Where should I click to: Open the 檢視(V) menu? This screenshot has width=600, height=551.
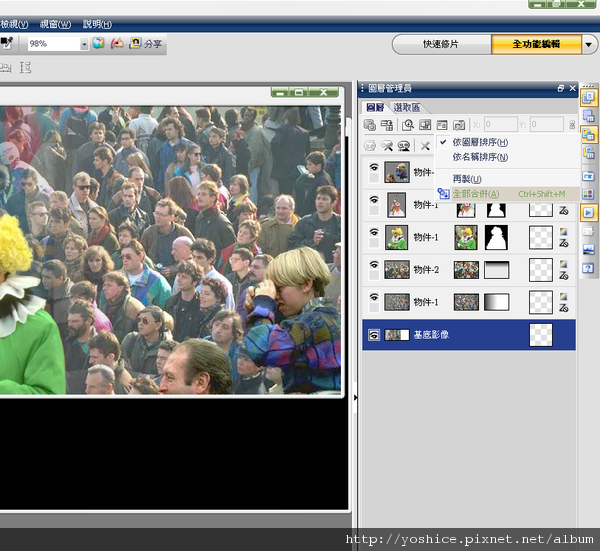pyautogui.click(x=14, y=24)
